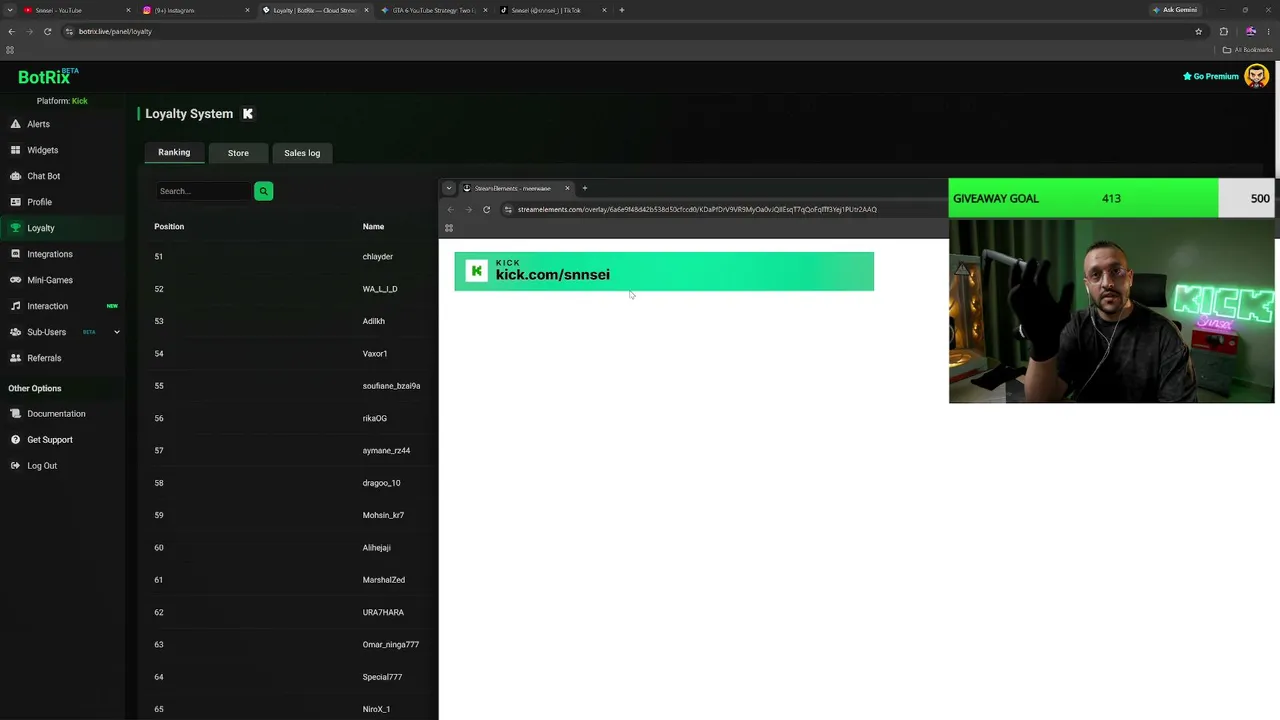Click the Search input field
The image size is (1280, 720).
click(x=204, y=191)
